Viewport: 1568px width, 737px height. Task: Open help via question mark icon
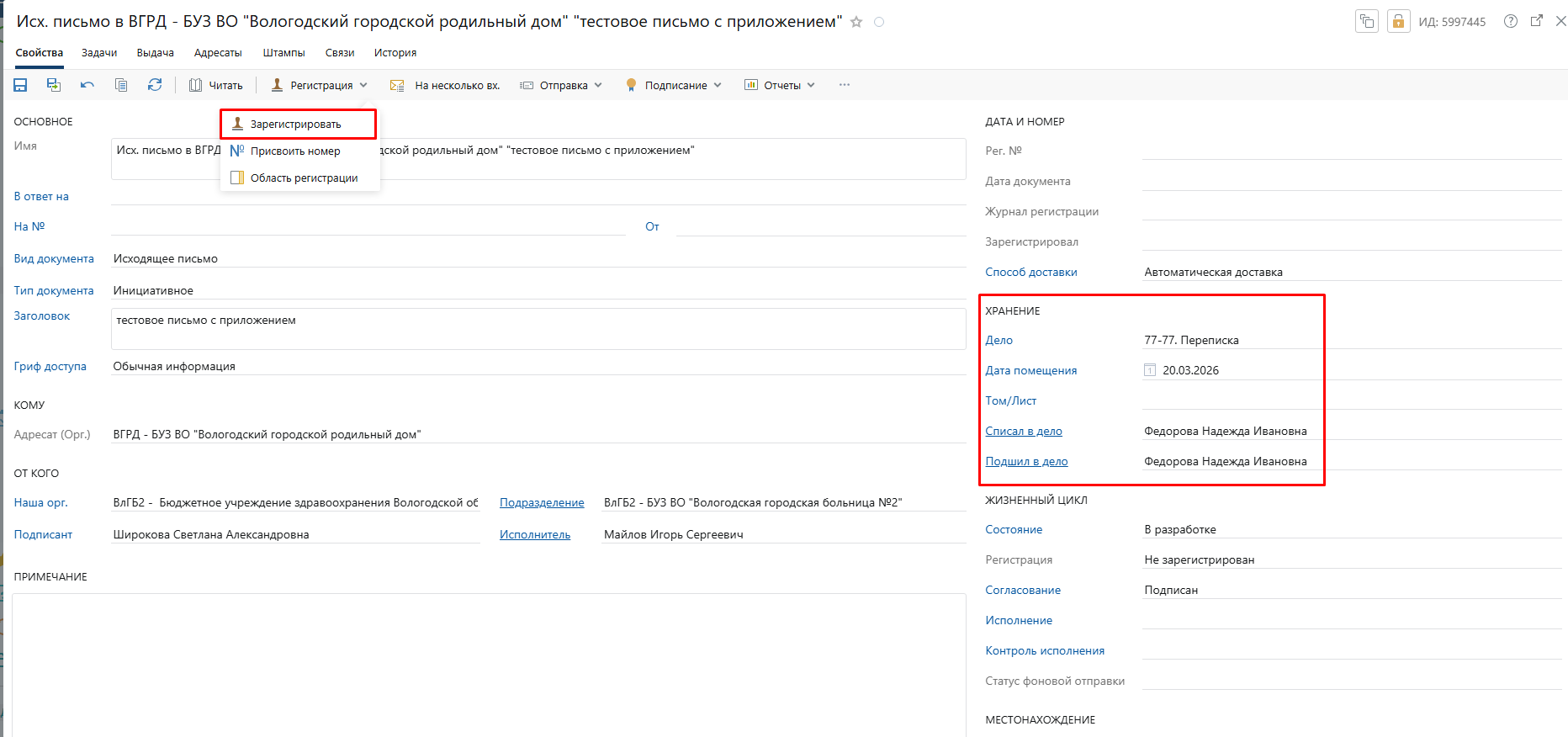tap(1511, 22)
